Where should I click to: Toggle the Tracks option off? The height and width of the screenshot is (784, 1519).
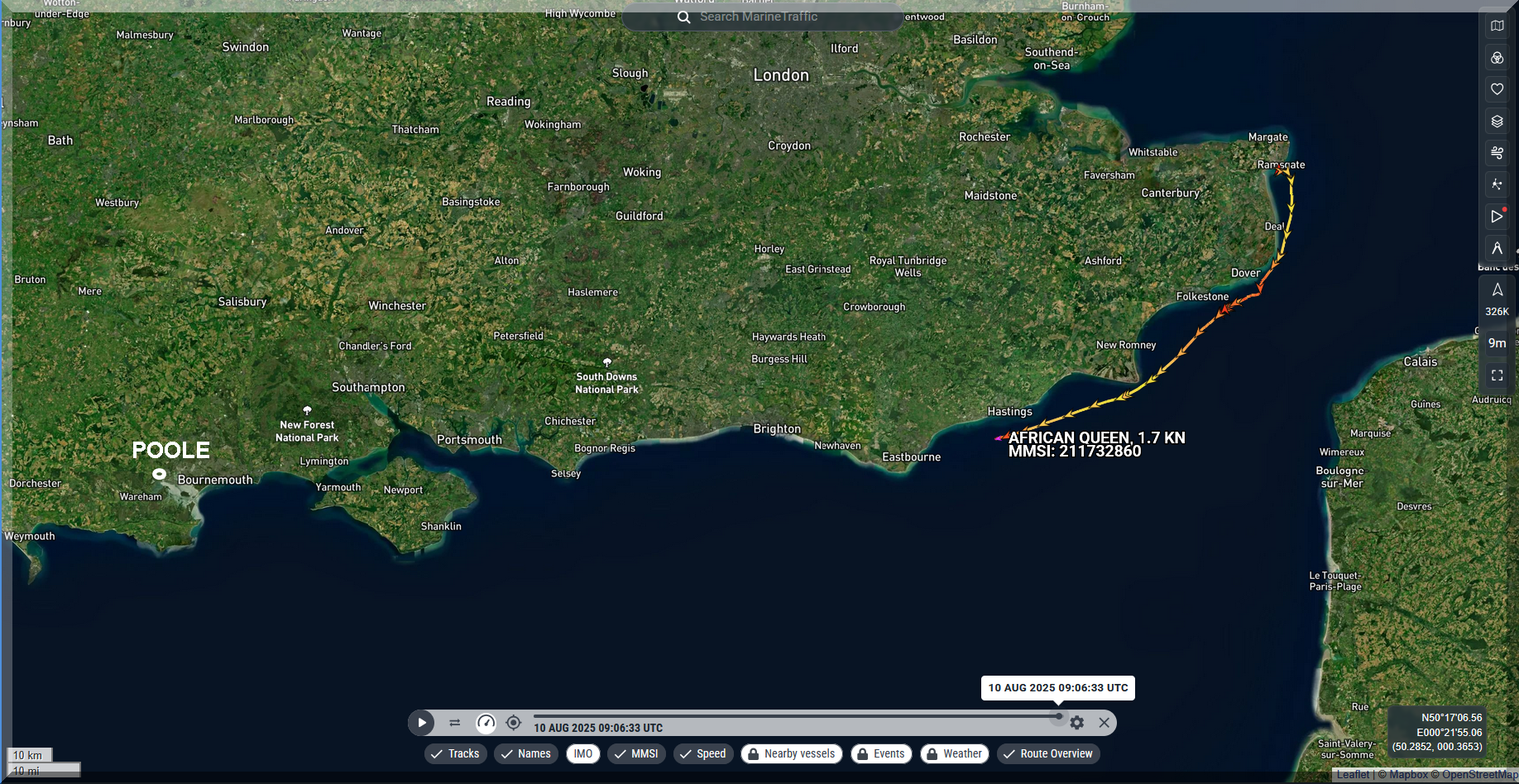[x=456, y=753]
